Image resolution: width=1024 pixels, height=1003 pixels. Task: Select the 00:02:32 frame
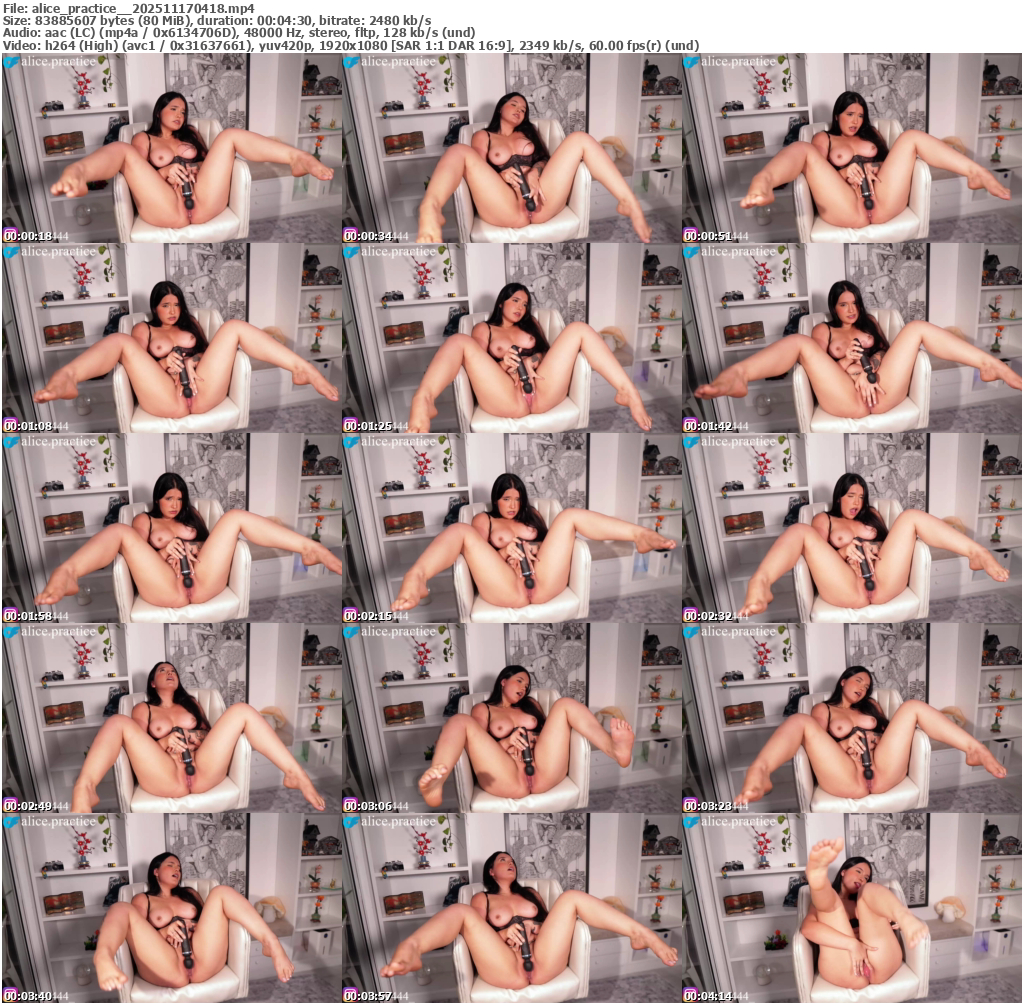(851, 528)
